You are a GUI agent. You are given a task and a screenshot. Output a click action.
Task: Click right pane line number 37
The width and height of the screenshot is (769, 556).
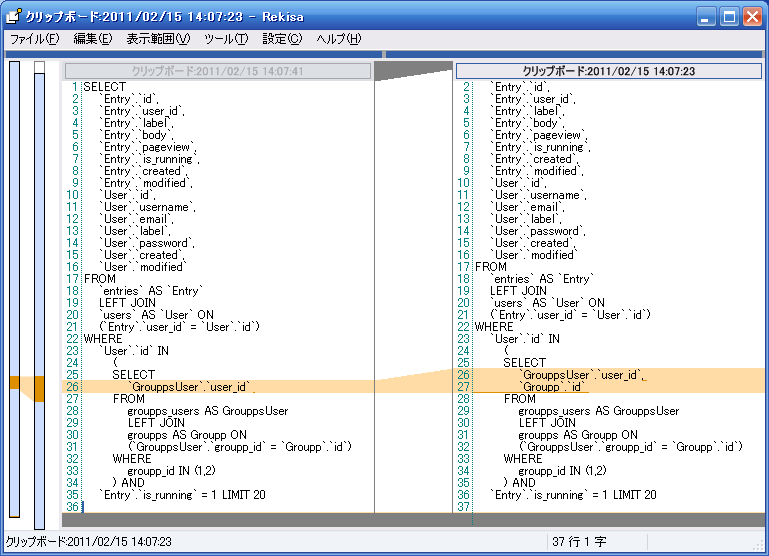pos(463,506)
